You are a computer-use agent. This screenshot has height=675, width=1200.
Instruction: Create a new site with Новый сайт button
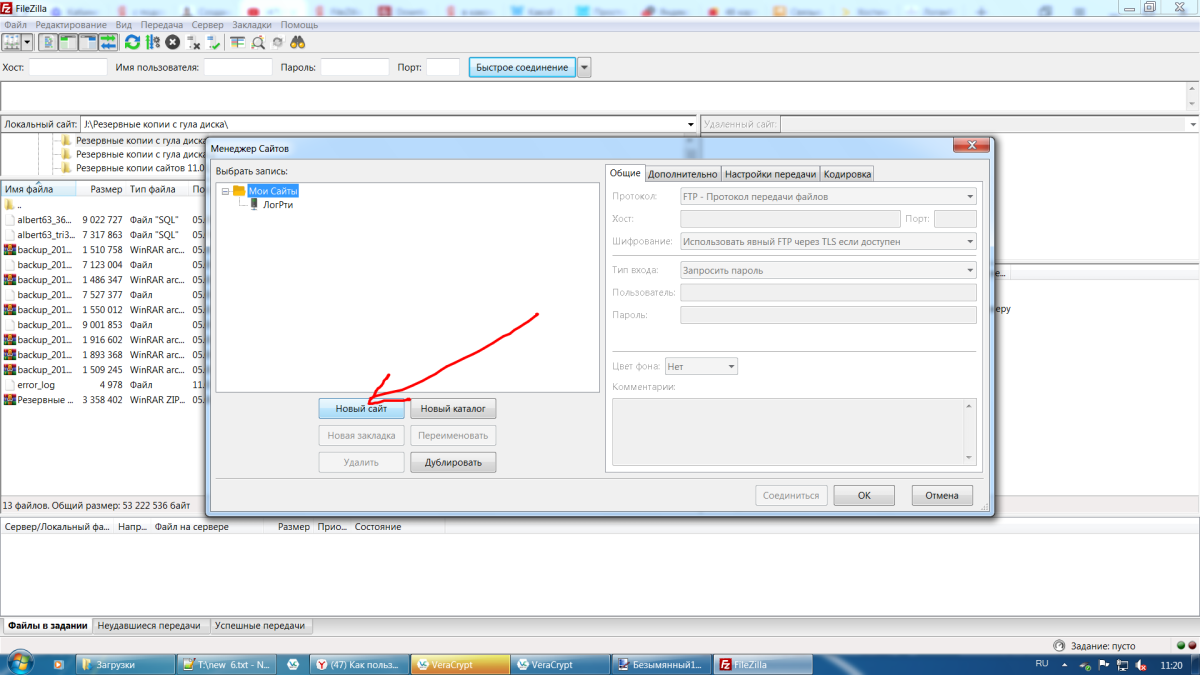[361, 408]
